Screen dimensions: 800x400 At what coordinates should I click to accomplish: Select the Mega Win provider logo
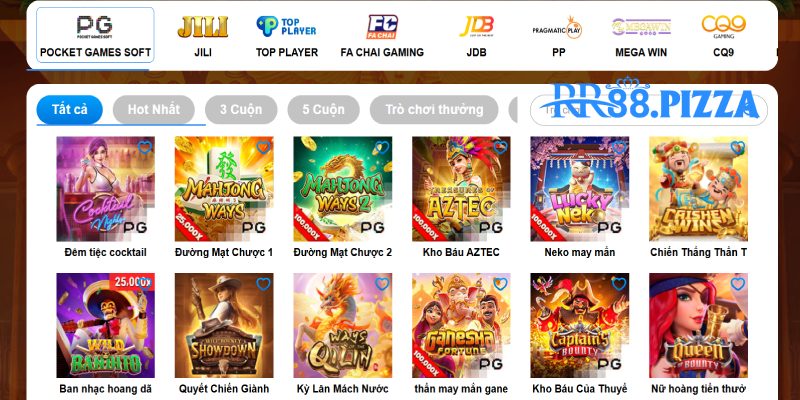(x=641, y=27)
